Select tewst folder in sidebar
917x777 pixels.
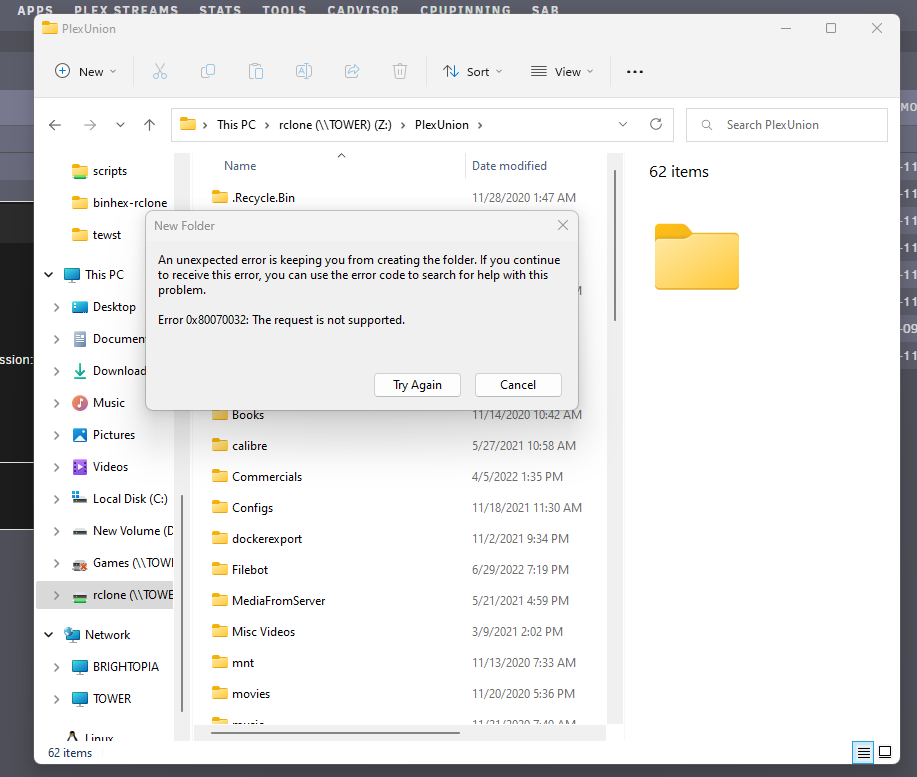[96, 234]
